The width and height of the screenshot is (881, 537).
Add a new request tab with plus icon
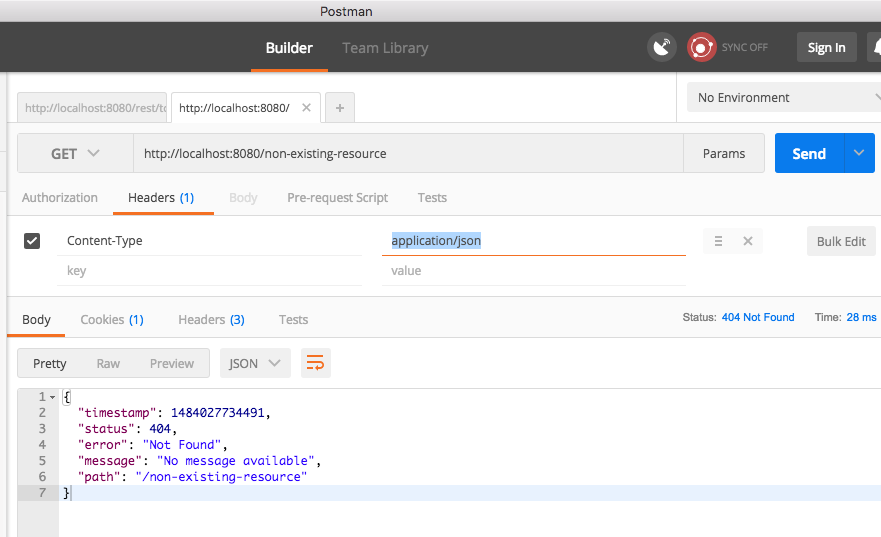point(340,108)
